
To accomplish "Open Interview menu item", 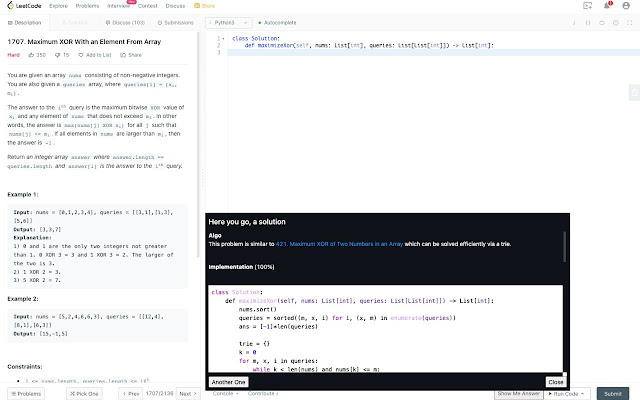I will tap(118, 6).
